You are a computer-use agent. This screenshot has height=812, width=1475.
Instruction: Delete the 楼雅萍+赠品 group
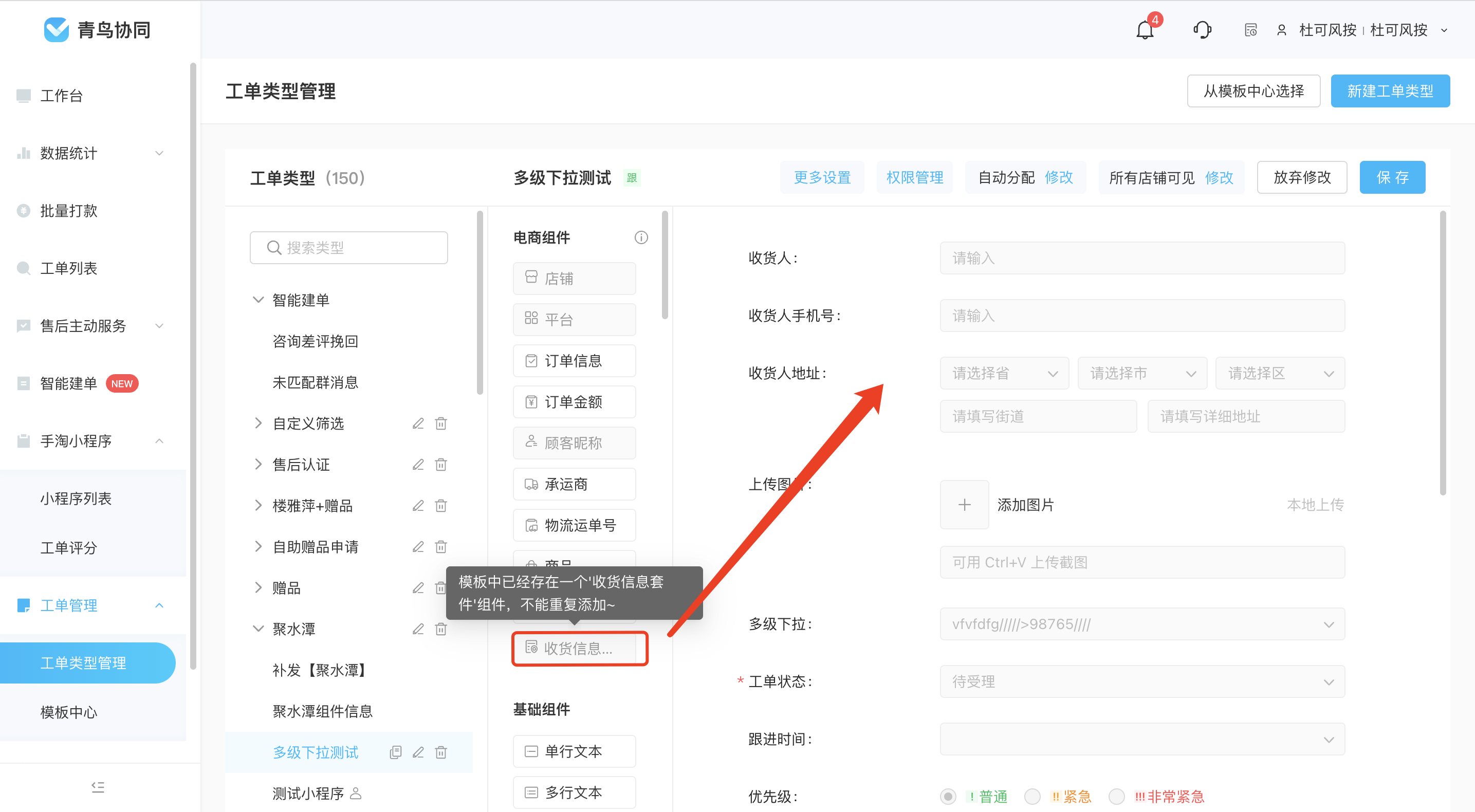440,506
